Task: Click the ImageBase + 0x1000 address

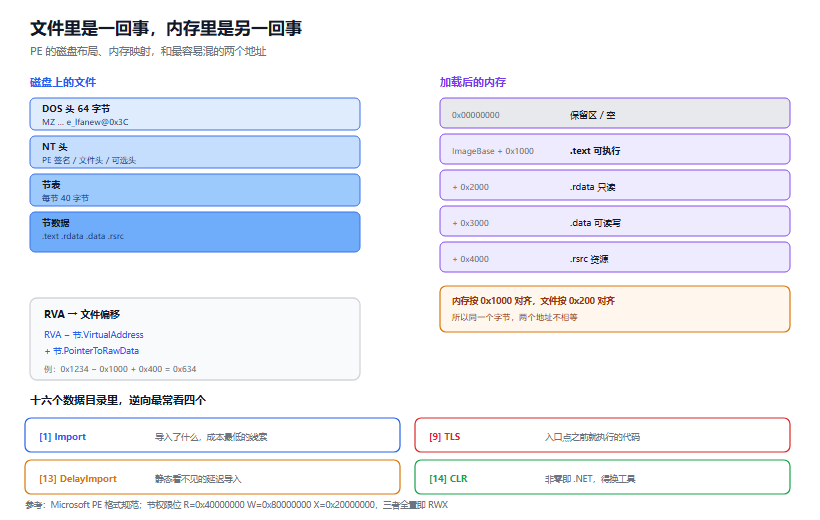Action: click(x=493, y=151)
